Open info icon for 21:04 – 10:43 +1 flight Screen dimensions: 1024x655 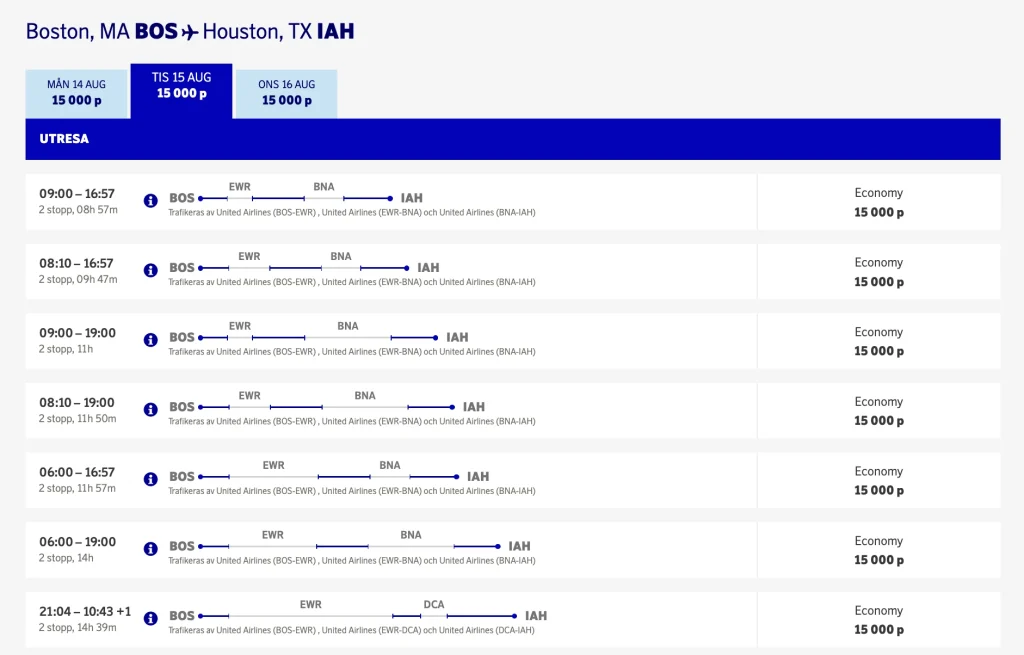(150, 618)
